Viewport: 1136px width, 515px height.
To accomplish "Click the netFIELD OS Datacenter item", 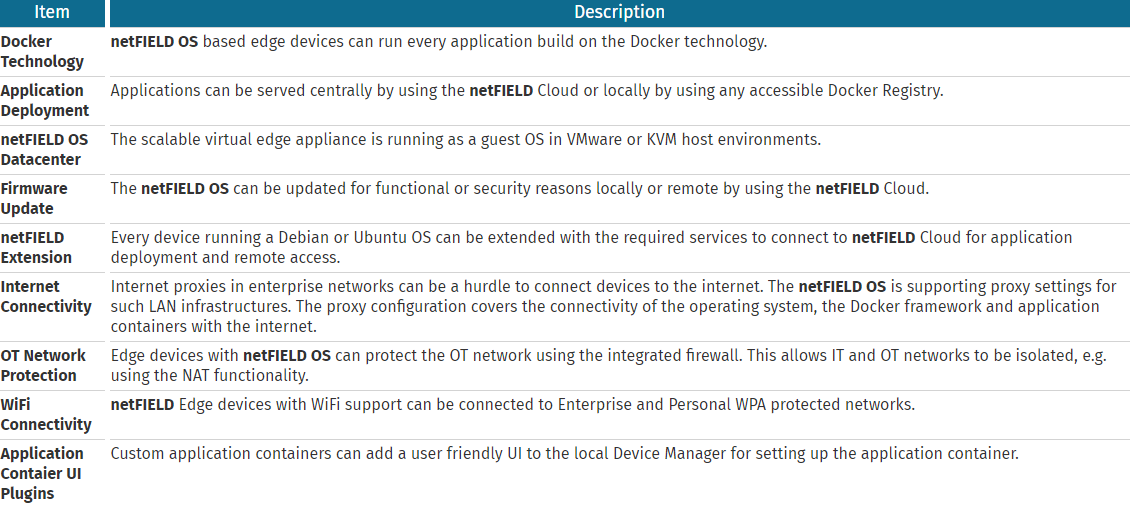I will click(44, 149).
